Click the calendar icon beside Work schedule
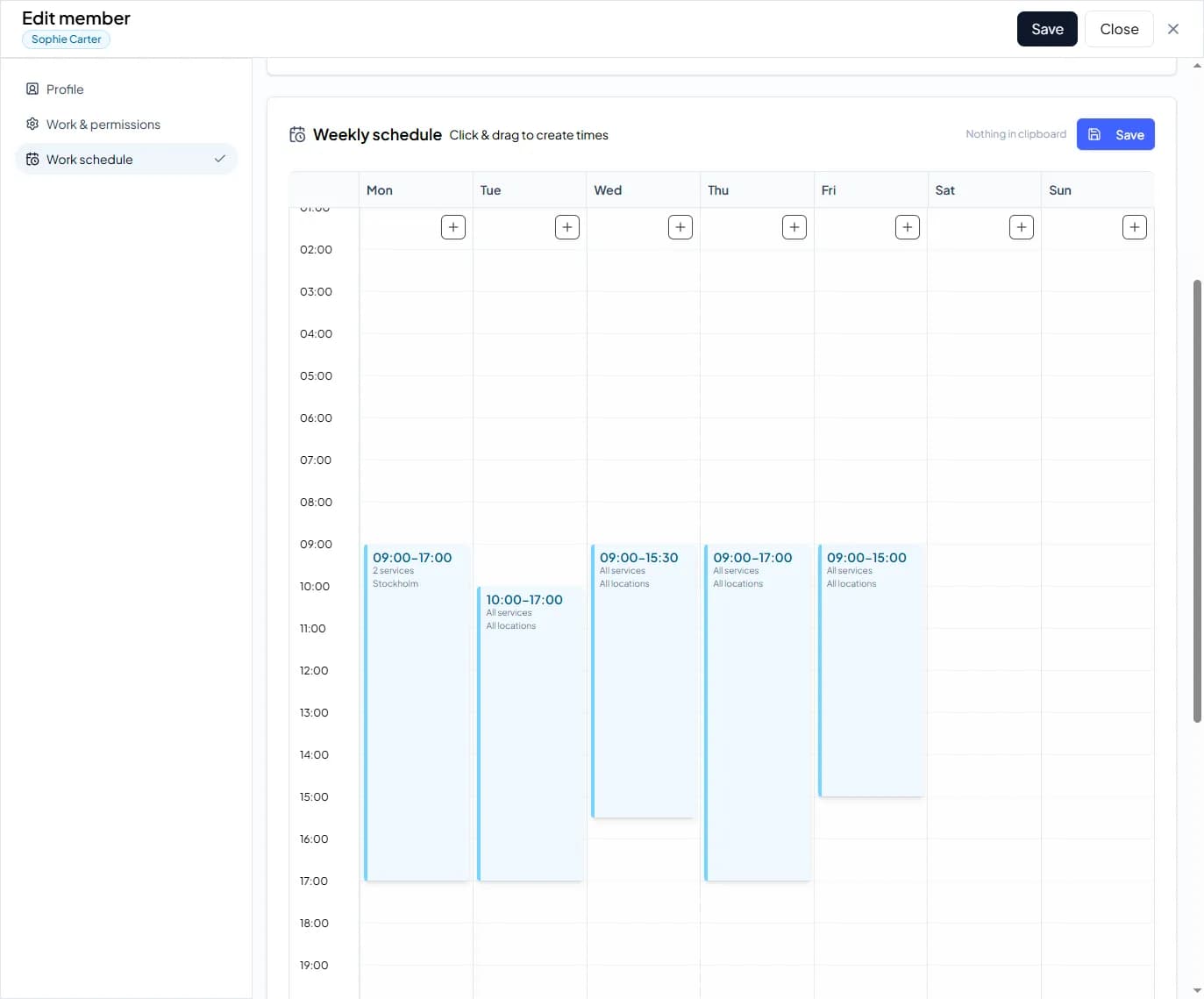The height and width of the screenshot is (999, 1204). [x=32, y=159]
